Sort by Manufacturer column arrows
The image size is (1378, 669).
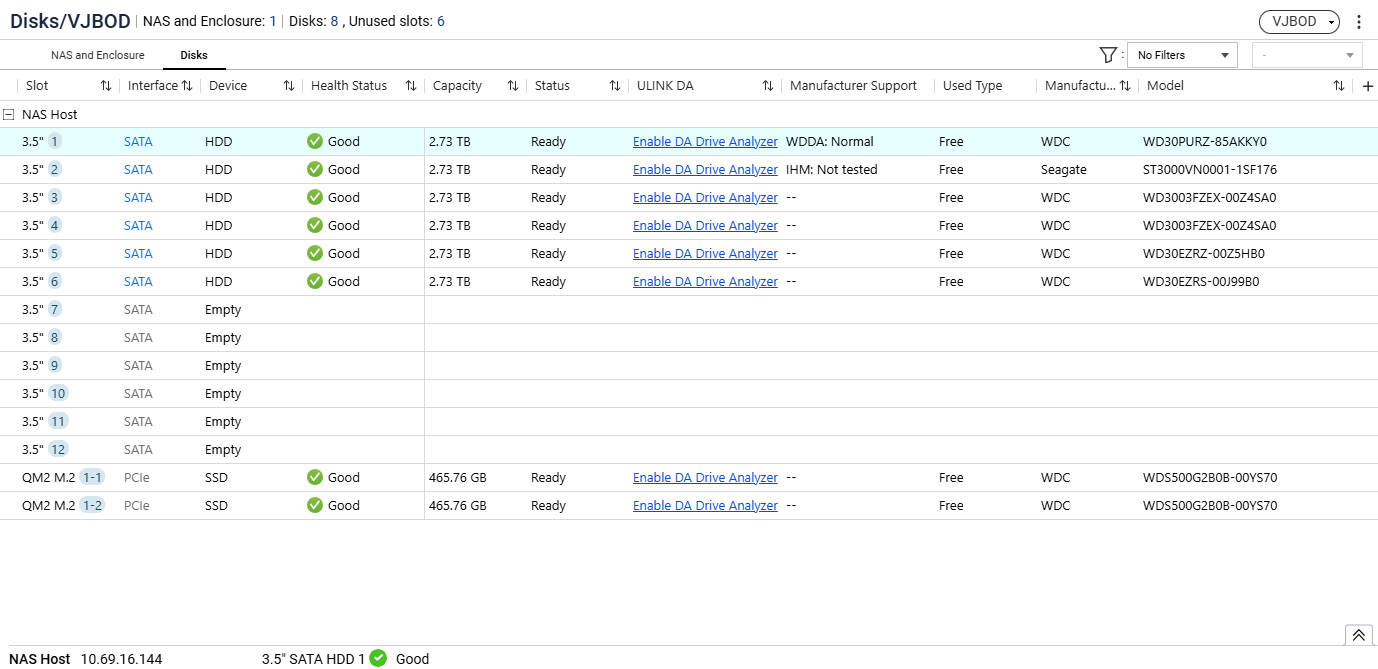tap(1125, 86)
